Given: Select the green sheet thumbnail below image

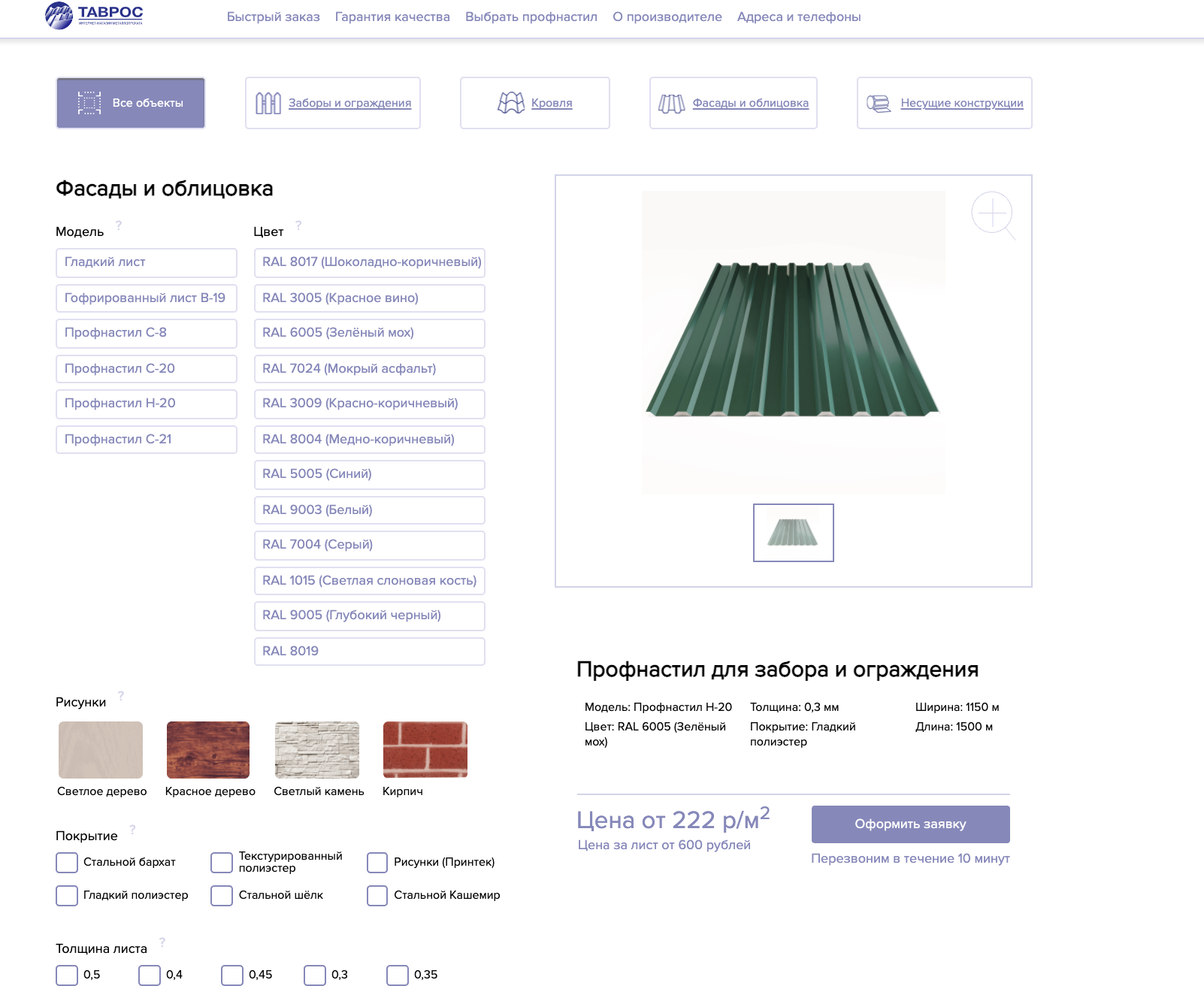Looking at the screenshot, I should 794,533.
